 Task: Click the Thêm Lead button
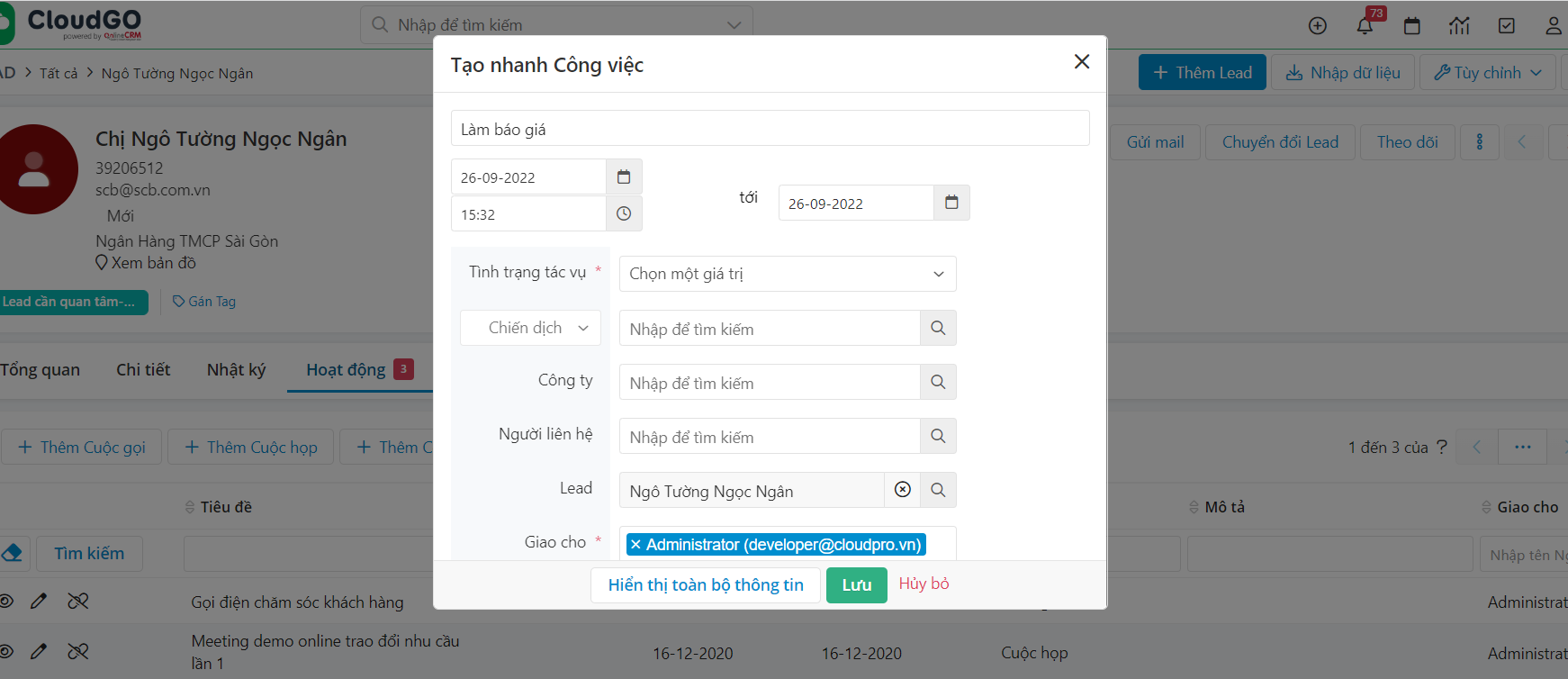click(1203, 72)
